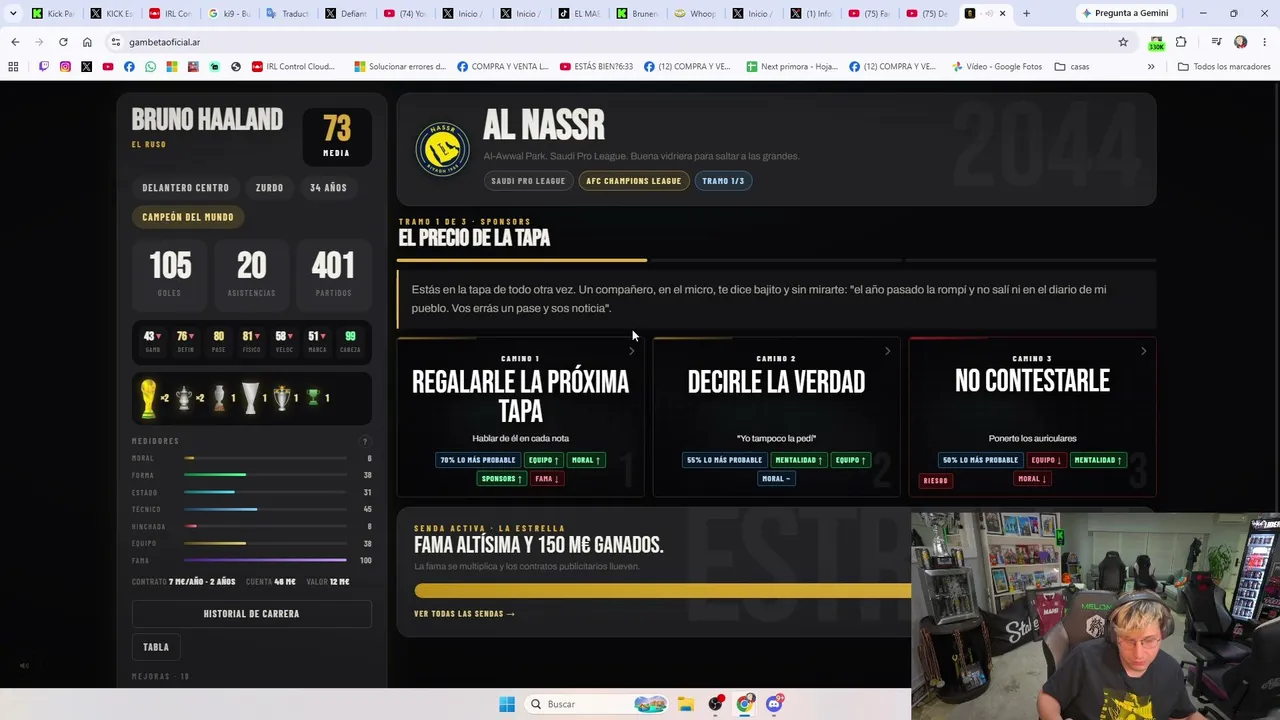Open the Medidores help question mark
The width and height of the screenshot is (1280, 720).
coord(365,441)
